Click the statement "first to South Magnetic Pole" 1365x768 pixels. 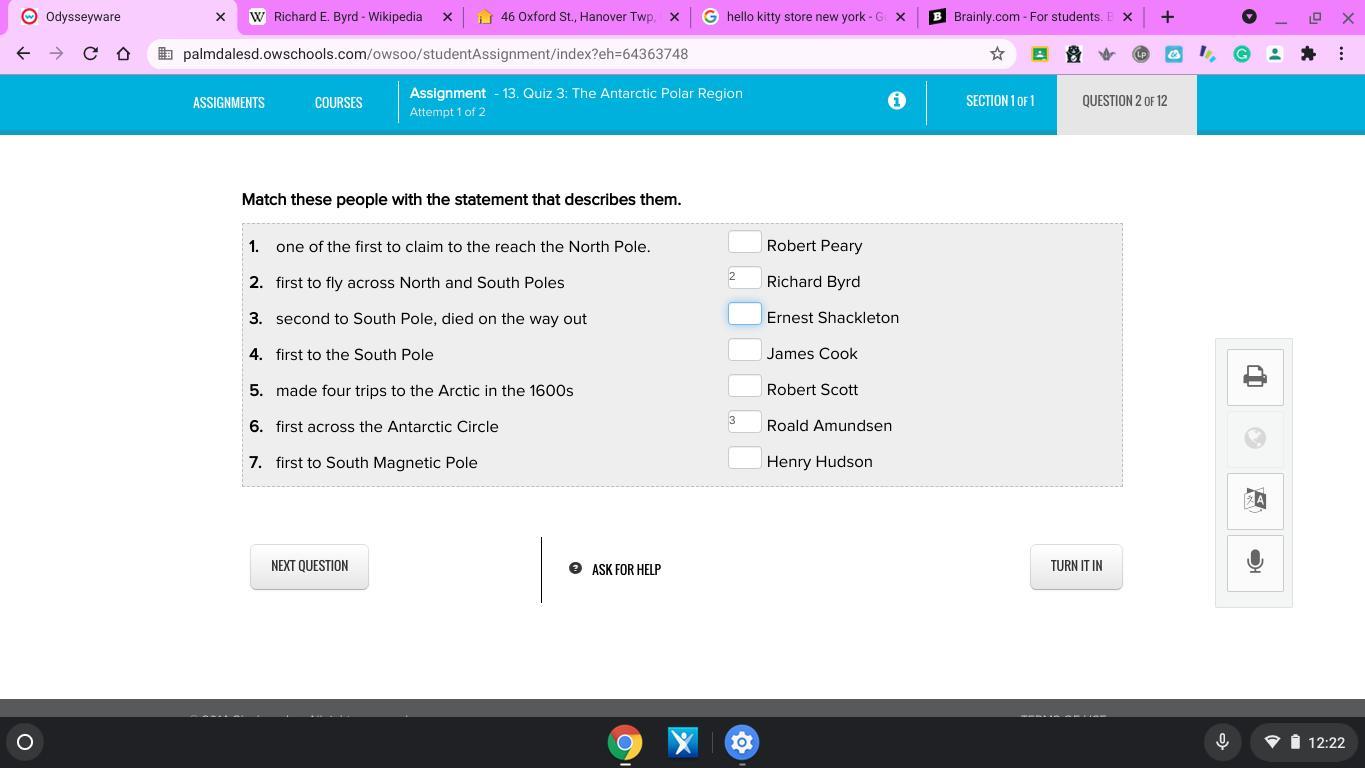(377, 463)
